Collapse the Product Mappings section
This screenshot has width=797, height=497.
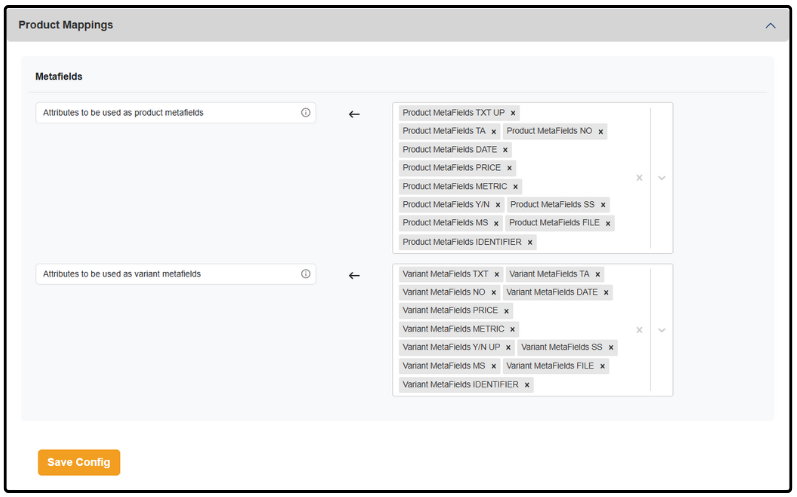click(x=771, y=25)
